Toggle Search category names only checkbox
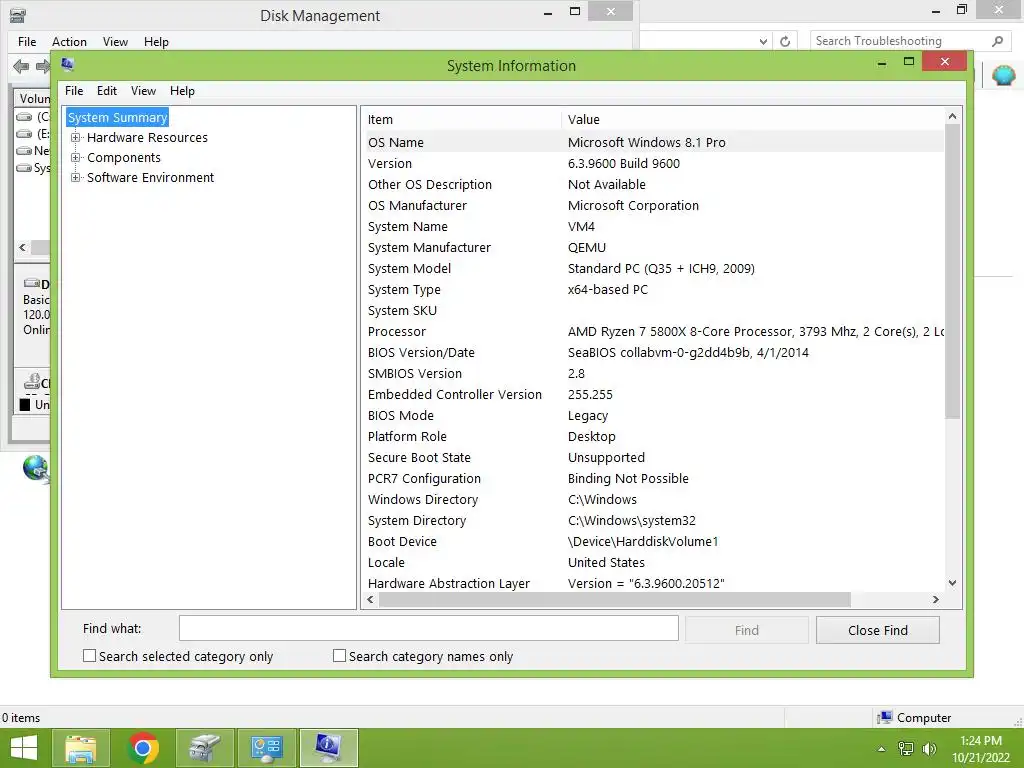This screenshot has width=1024, height=768. pos(339,656)
